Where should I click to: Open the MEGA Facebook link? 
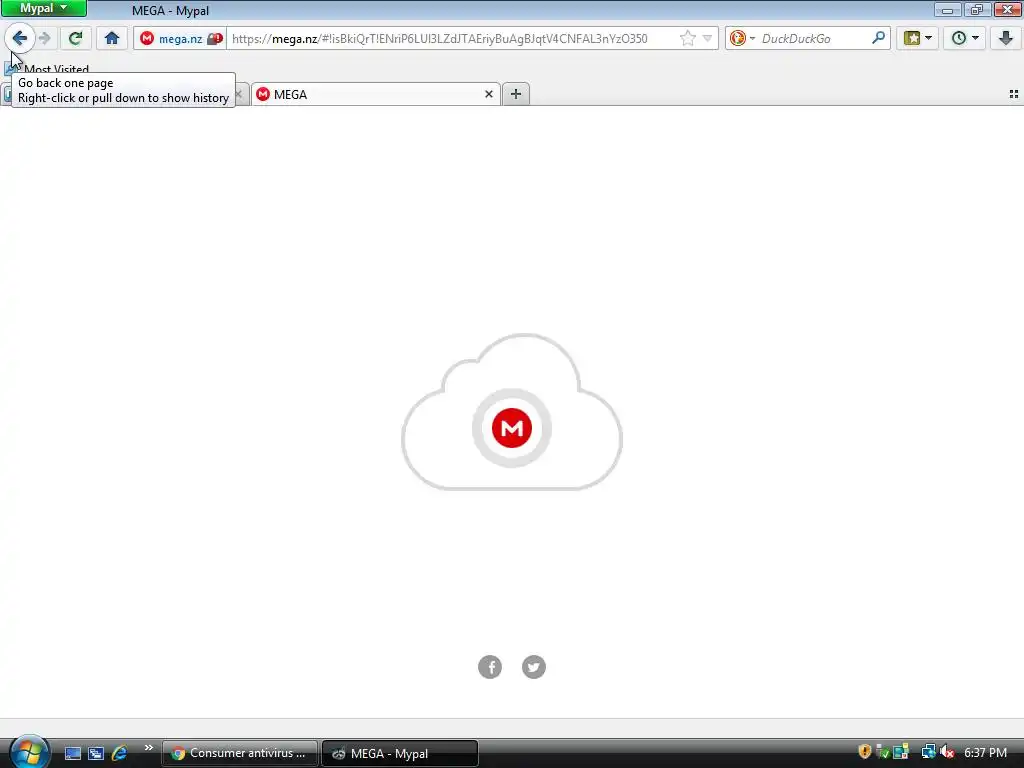point(490,667)
